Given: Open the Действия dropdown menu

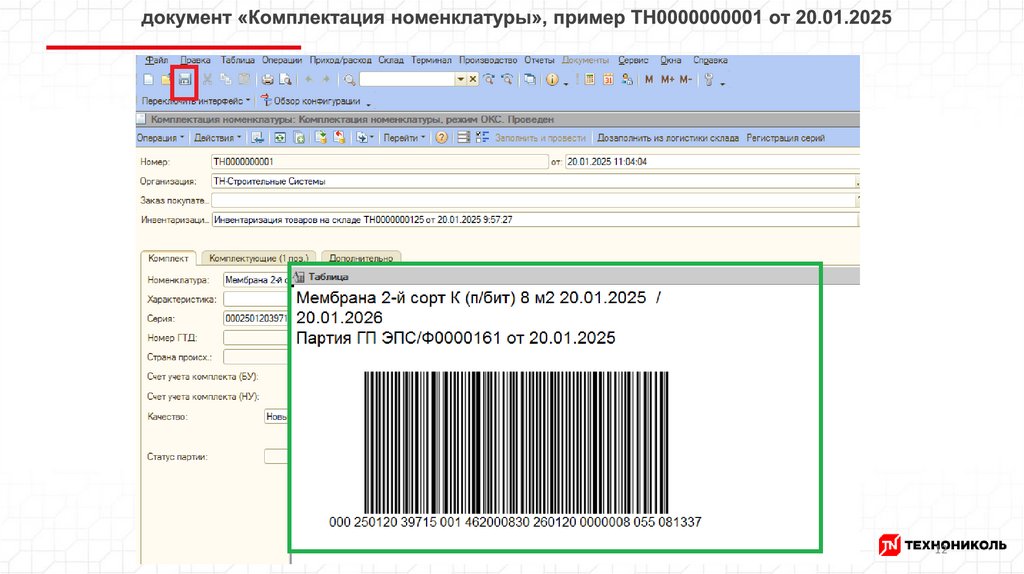Looking at the screenshot, I should (x=217, y=138).
